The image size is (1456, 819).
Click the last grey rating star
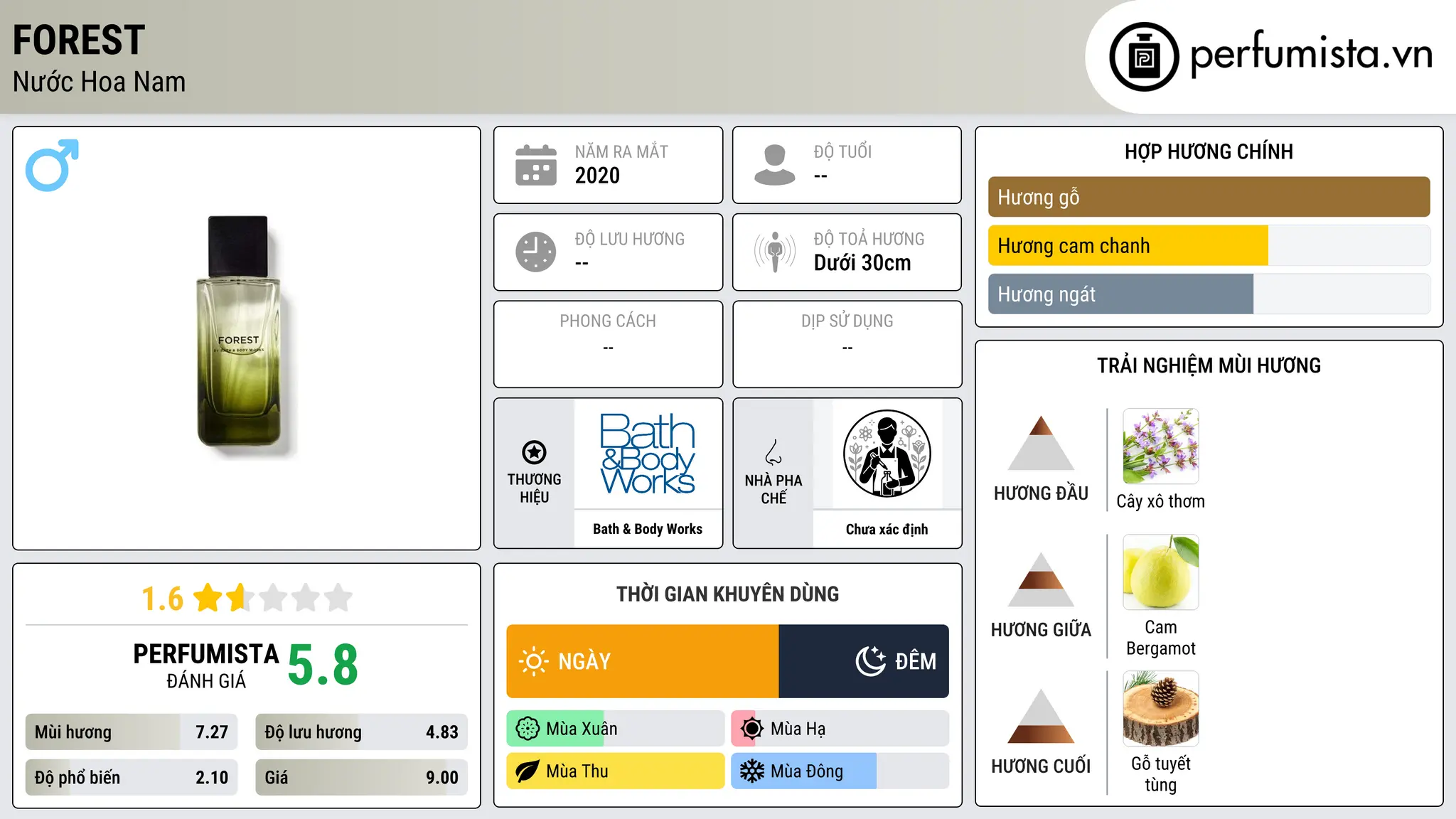pos(338,598)
